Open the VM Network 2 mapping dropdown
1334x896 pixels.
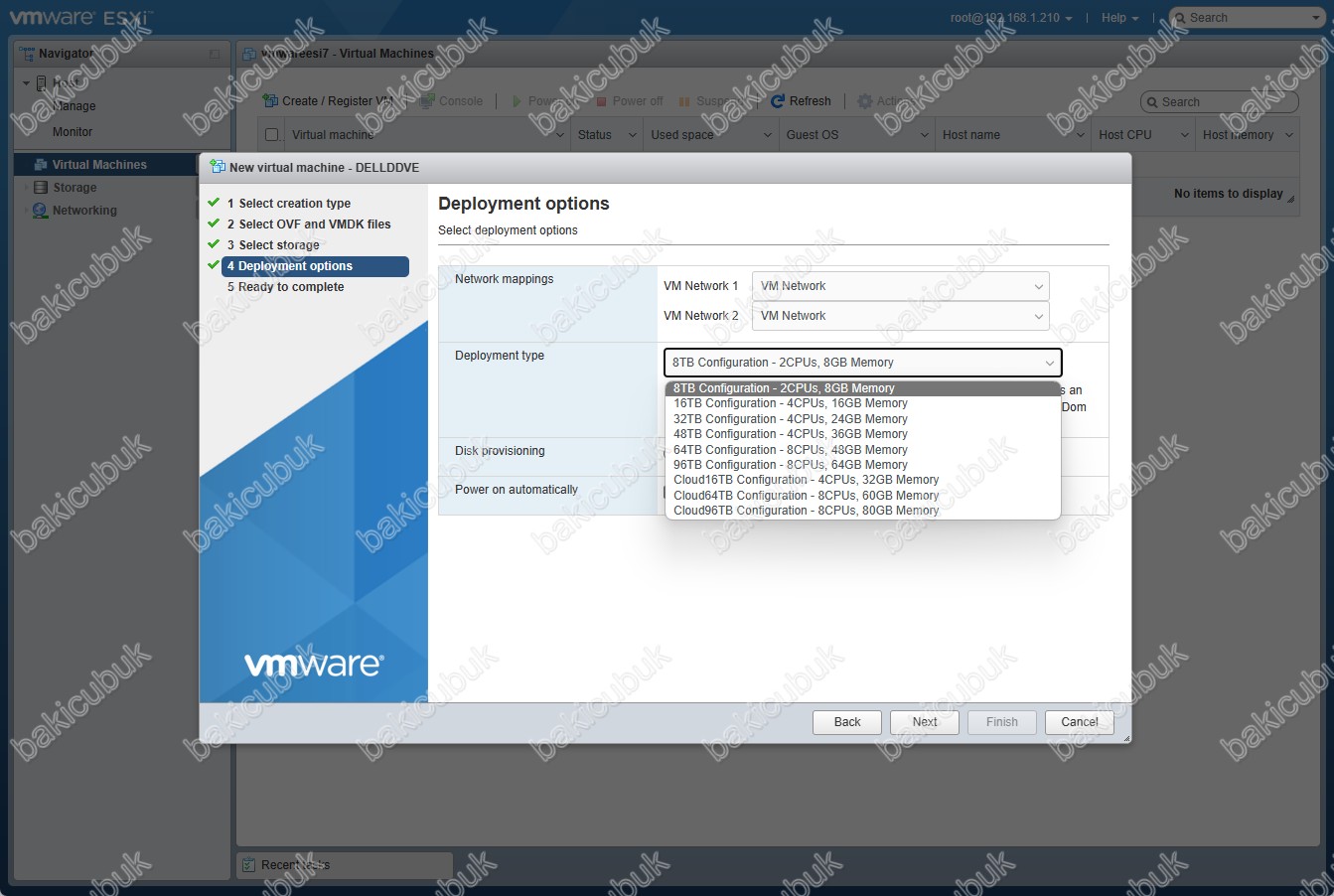900,316
